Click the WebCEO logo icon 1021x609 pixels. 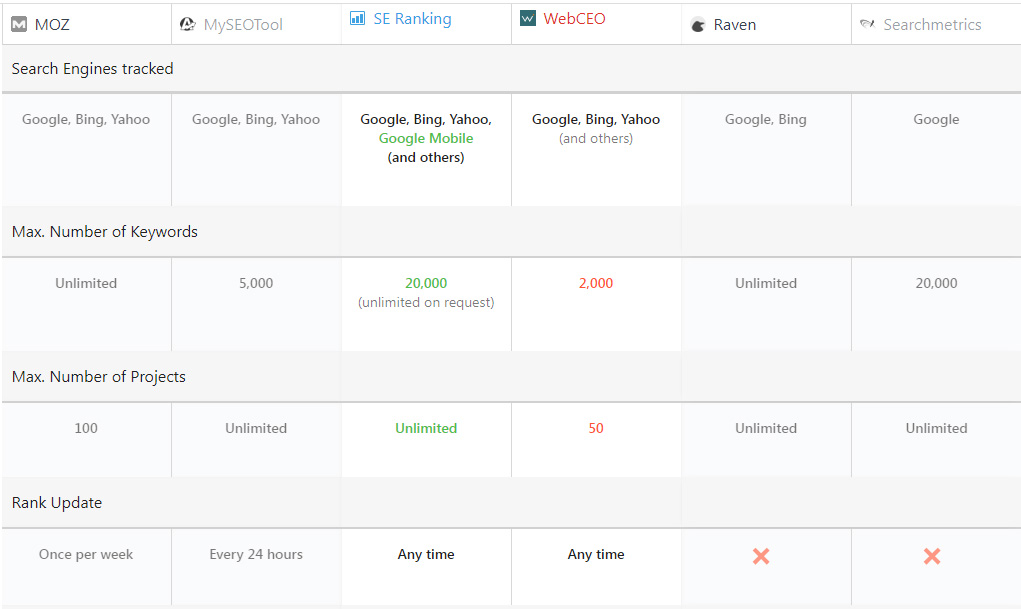pos(528,18)
